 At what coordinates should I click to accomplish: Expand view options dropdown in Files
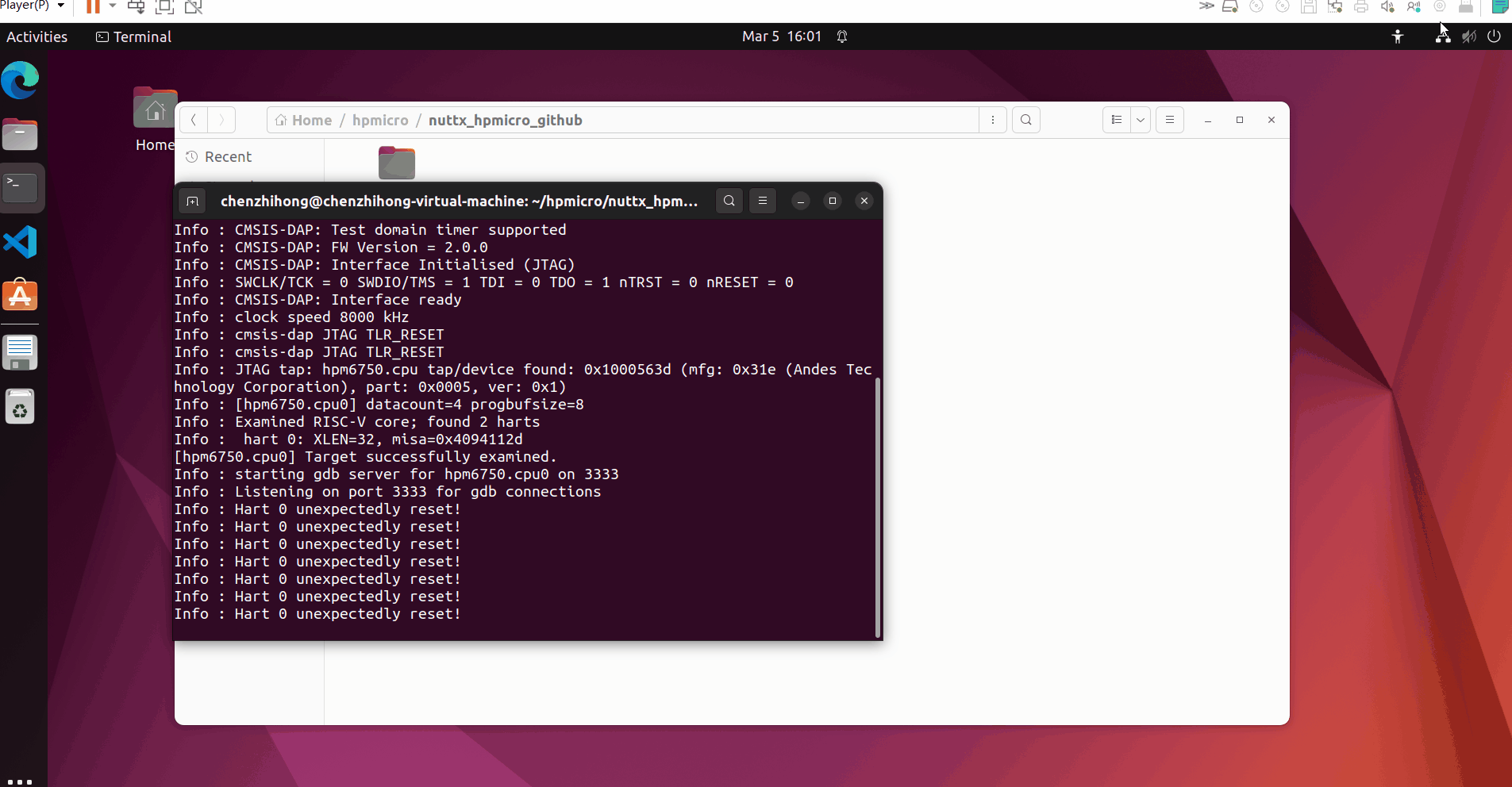1141,121
